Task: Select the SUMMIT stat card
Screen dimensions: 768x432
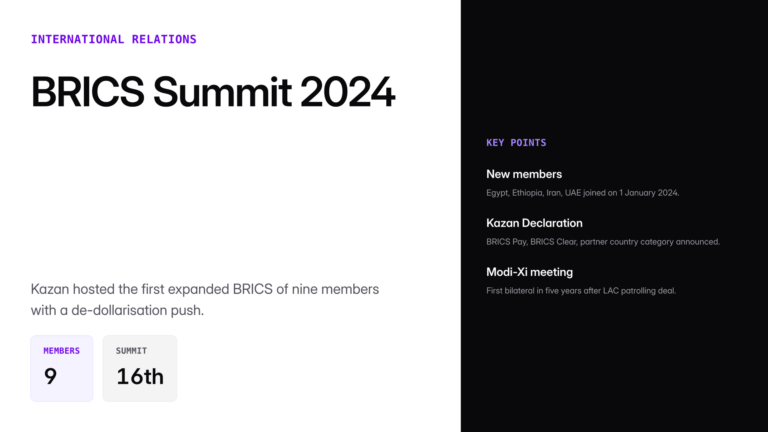Action: [139, 368]
